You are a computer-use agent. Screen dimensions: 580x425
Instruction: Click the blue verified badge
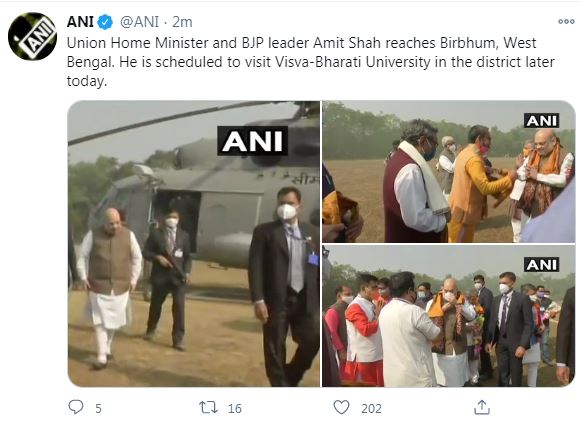click(x=105, y=22)
